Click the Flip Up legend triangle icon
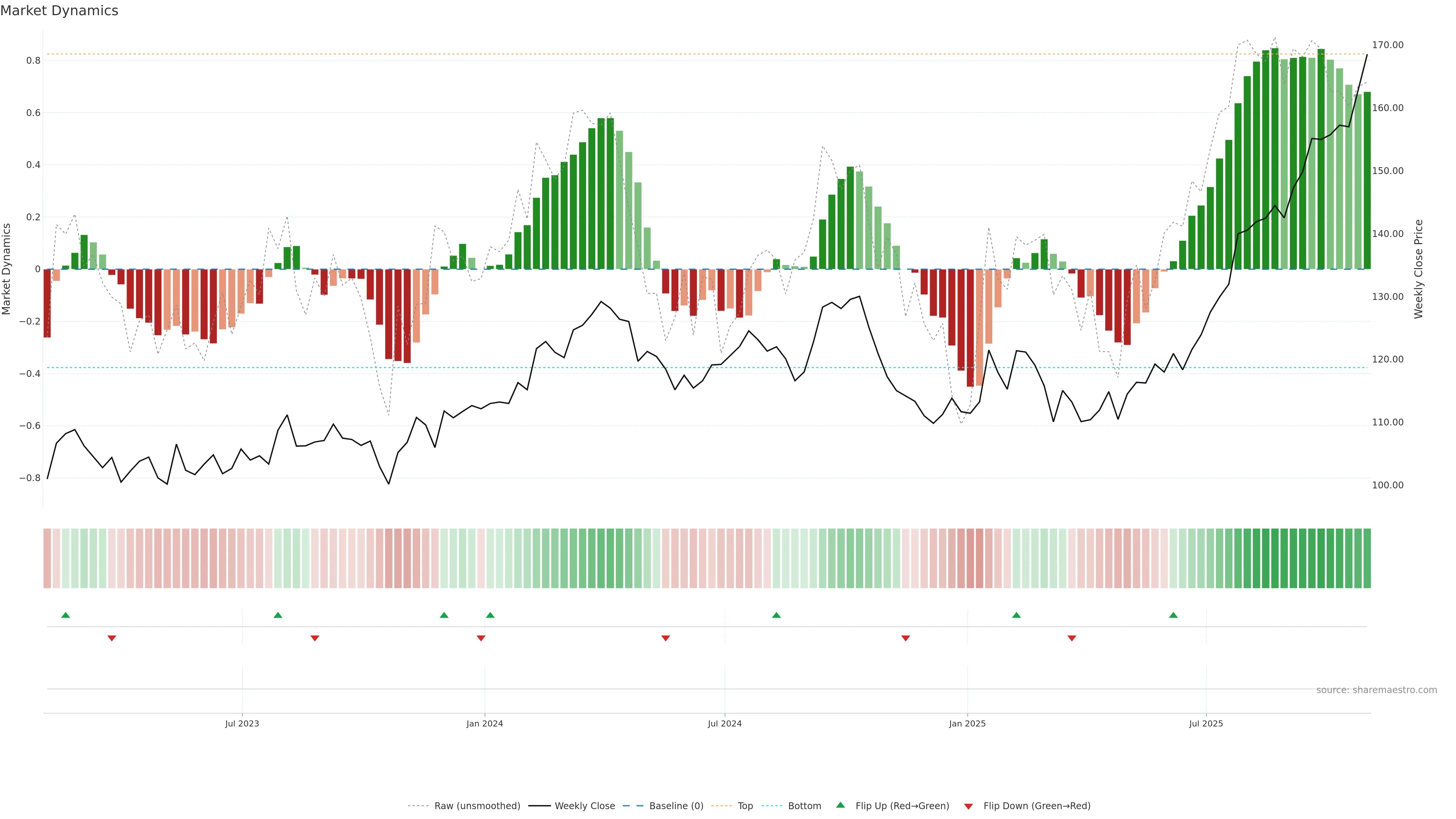Image resolution: width=1456 pixels, height=819 pixels. click(841, 805)
